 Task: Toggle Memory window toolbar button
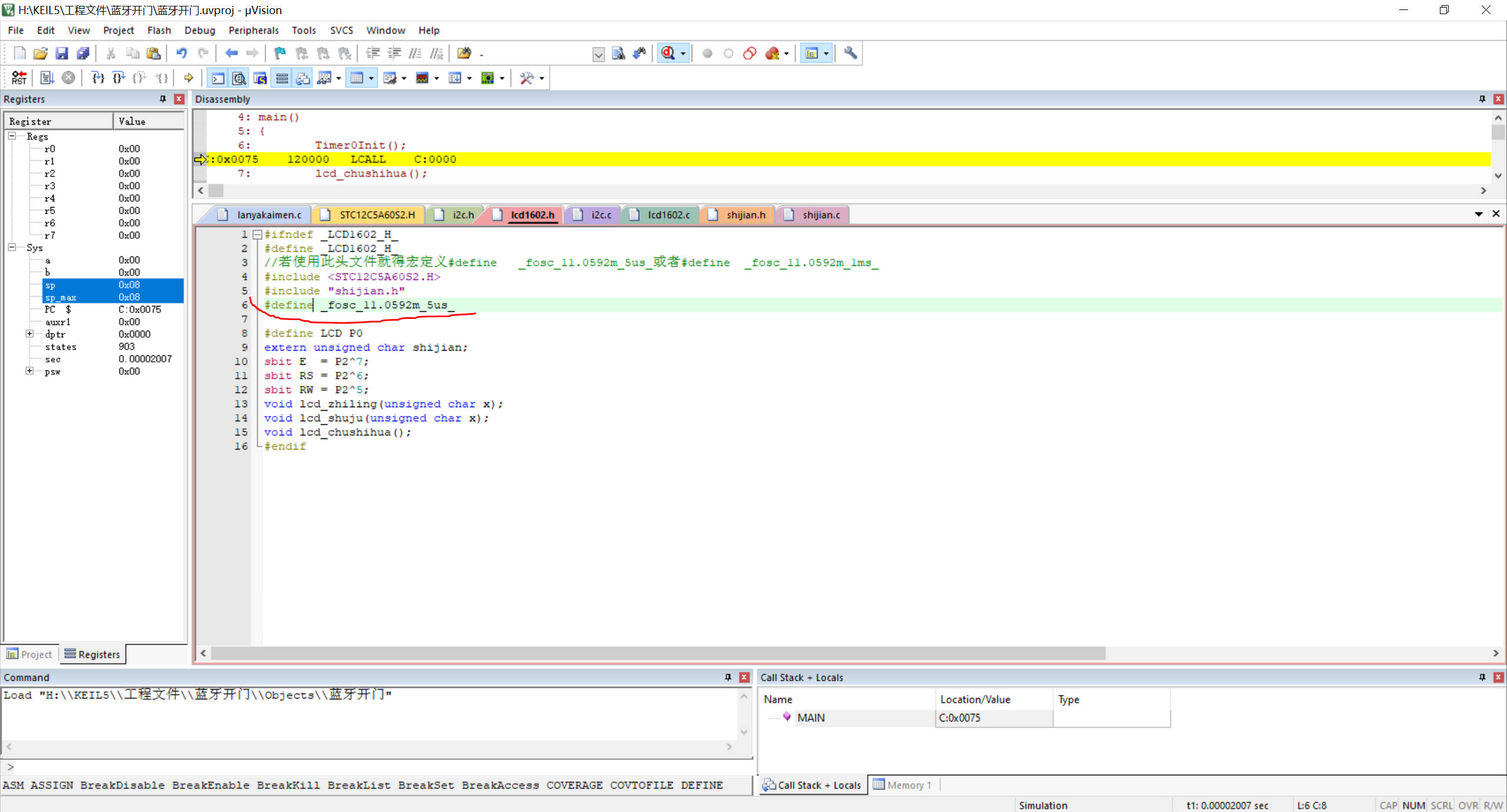tap(357, 78)
